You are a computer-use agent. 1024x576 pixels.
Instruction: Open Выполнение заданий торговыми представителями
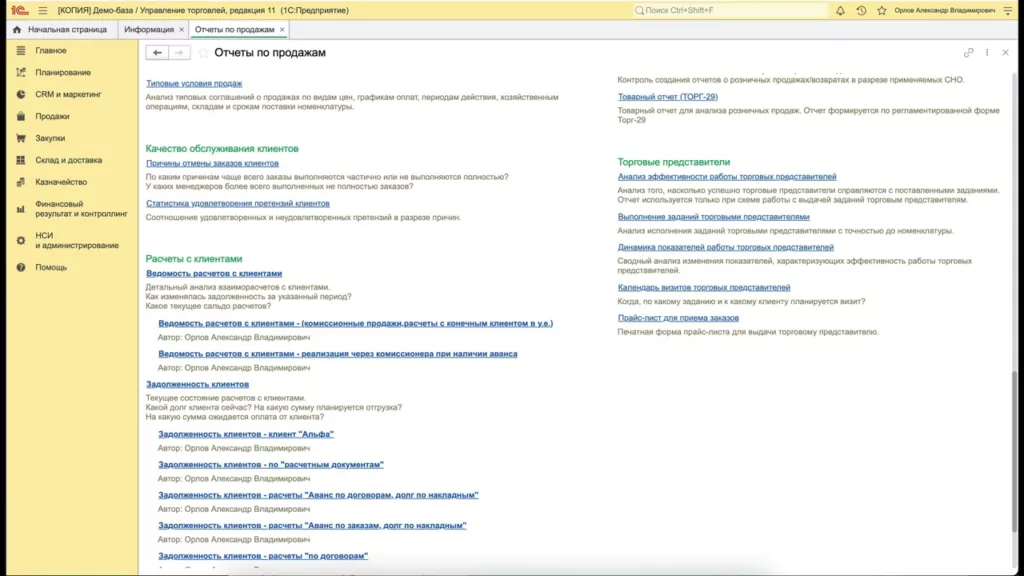click(713, 217)
